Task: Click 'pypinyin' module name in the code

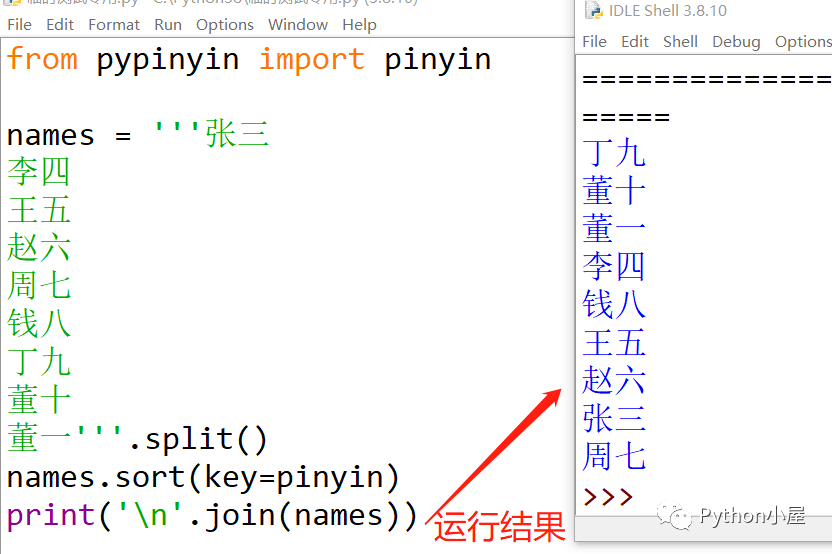Action: coord(168,59)
